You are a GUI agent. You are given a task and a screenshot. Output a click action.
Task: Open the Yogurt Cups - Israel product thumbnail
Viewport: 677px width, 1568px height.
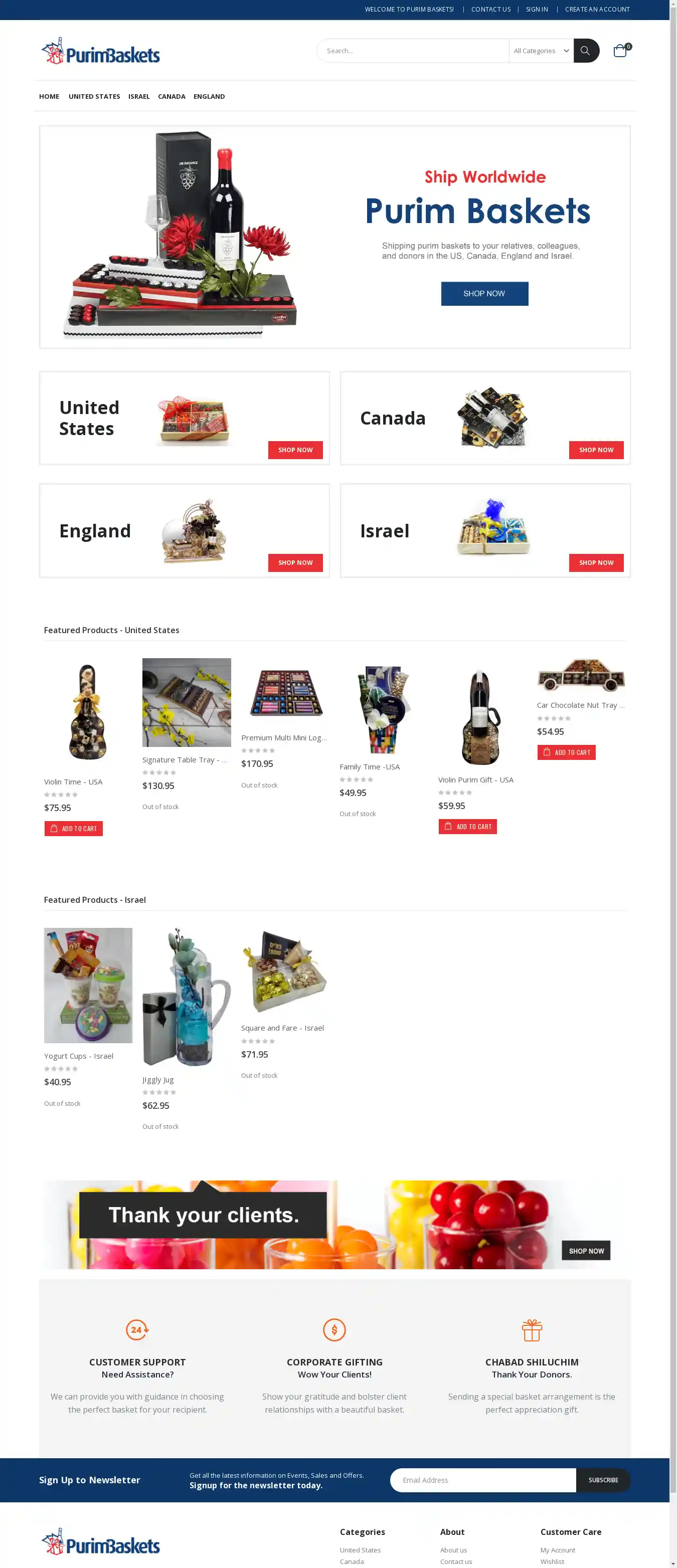88,985
